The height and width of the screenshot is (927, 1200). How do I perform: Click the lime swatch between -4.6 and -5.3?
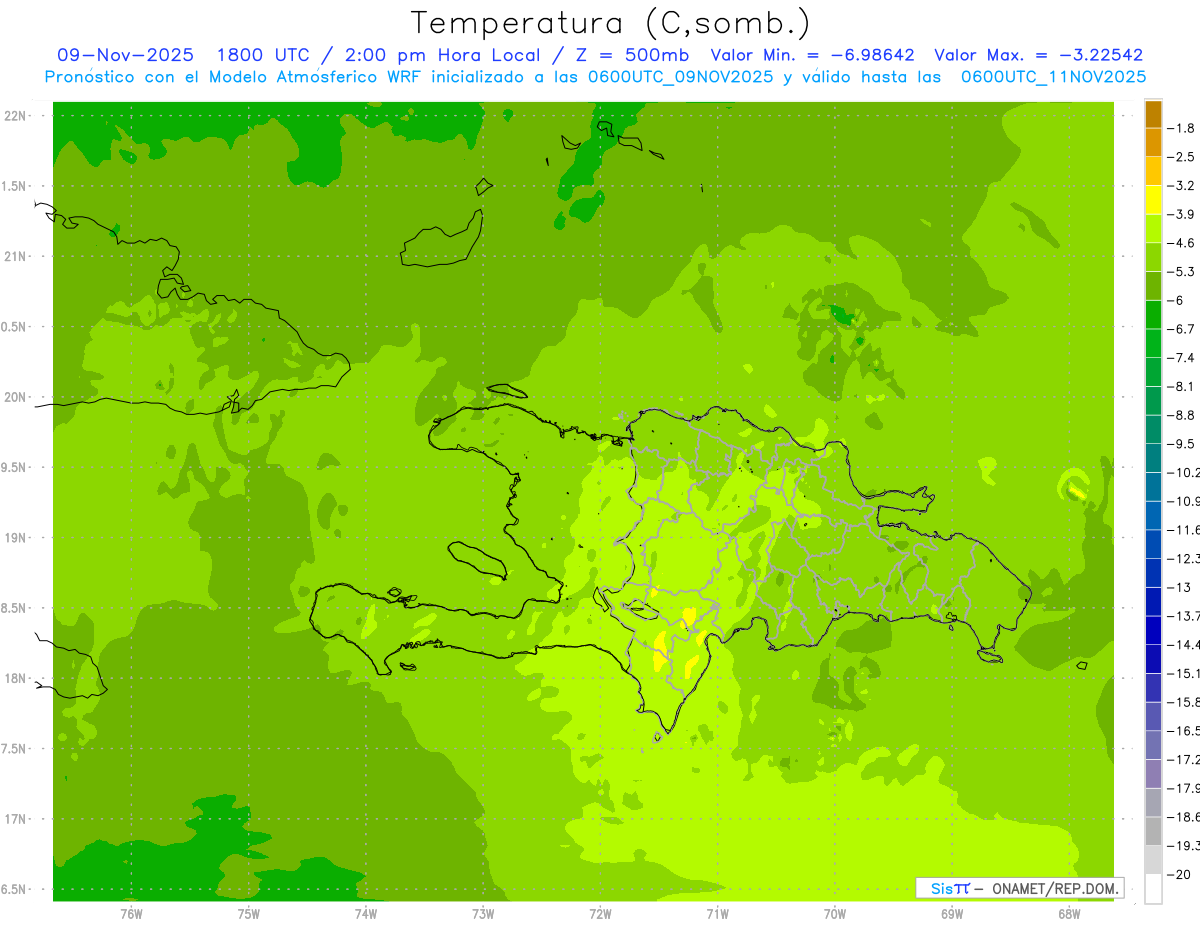pyautogui.click(x=1153, y=258)
